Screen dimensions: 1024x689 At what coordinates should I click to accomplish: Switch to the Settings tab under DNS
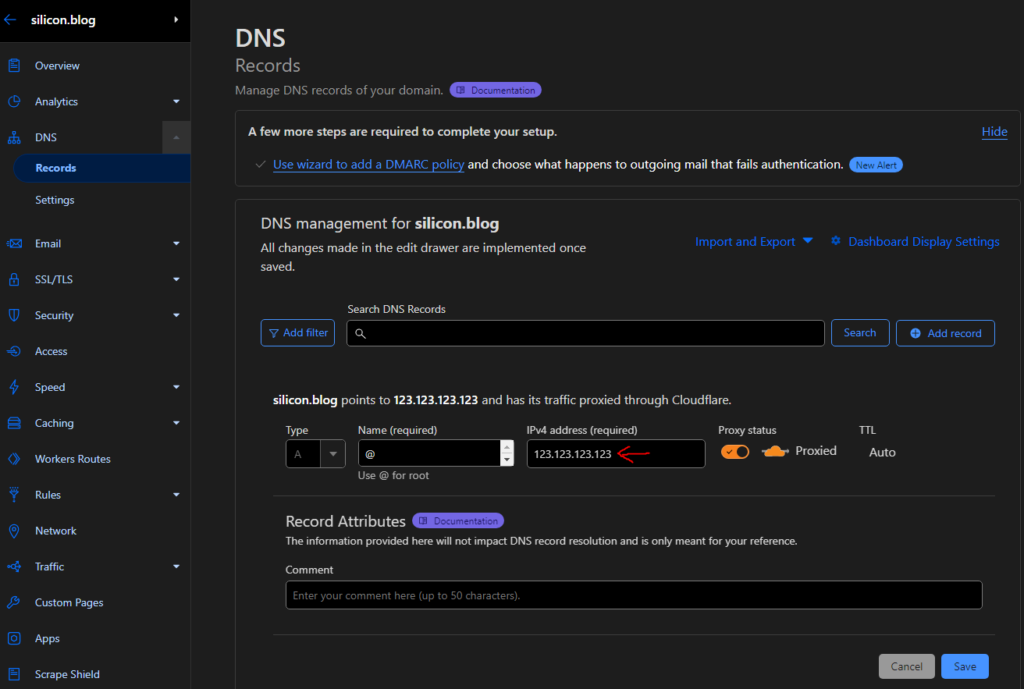(x=54, y=200)
